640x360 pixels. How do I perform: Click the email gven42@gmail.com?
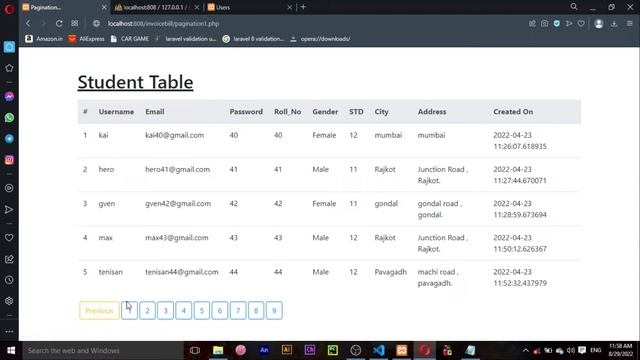coord(178,204)
